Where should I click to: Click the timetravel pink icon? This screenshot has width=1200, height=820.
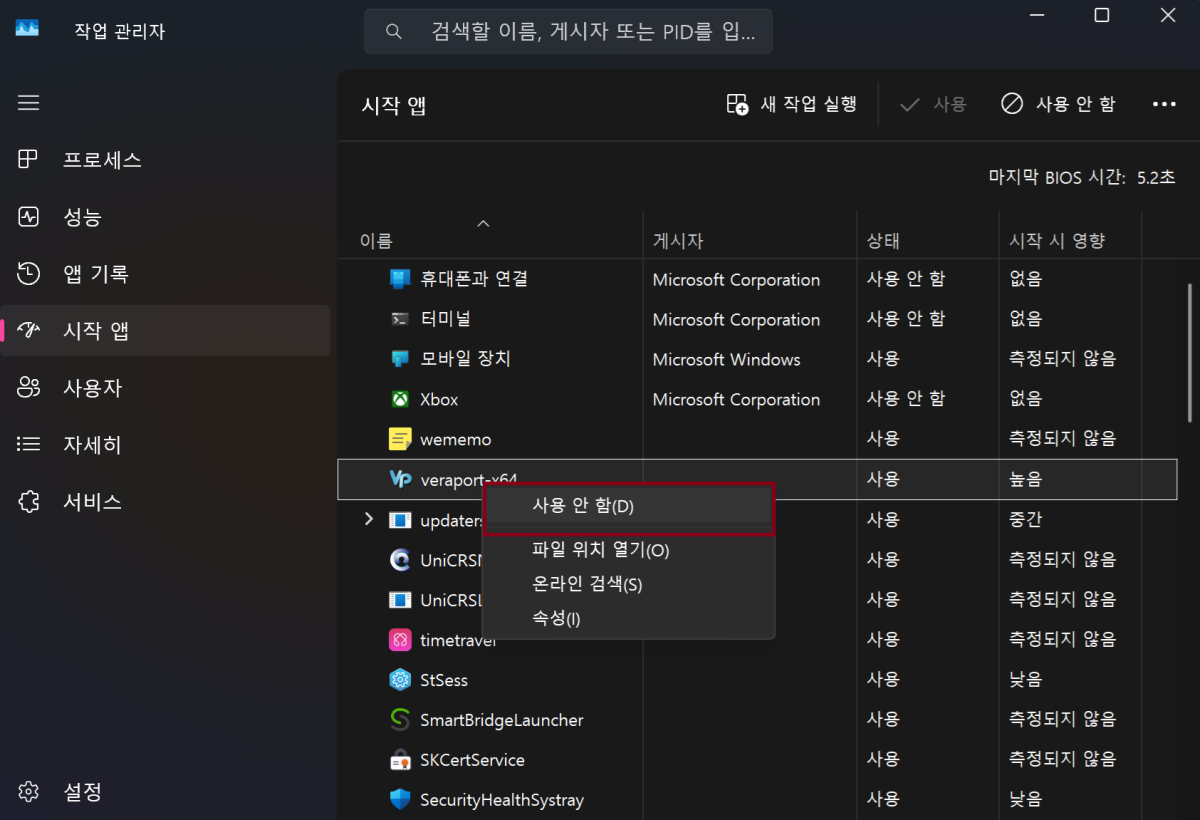400,640
